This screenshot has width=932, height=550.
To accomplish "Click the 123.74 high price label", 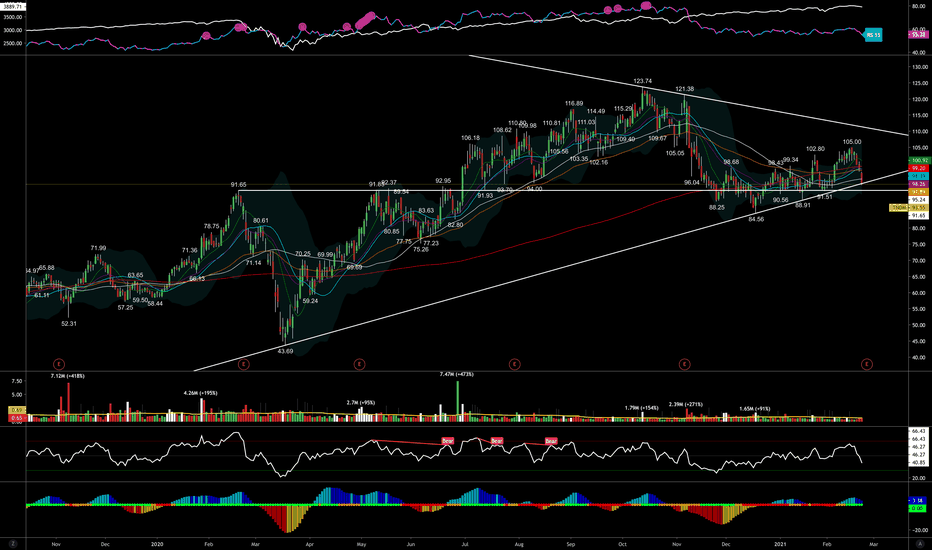I will click(643, 81).
